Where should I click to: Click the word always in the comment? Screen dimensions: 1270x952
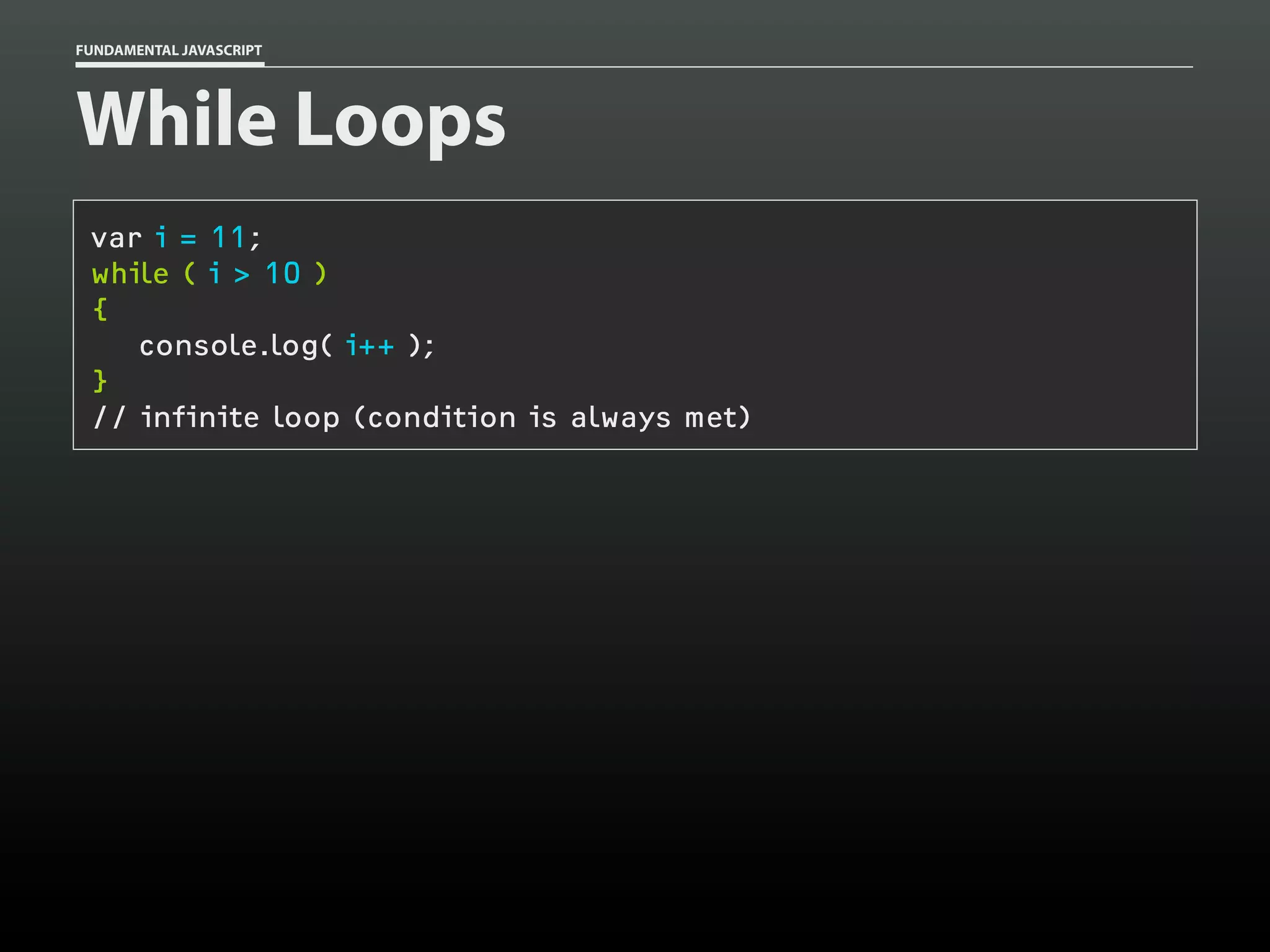click(621, 418)
